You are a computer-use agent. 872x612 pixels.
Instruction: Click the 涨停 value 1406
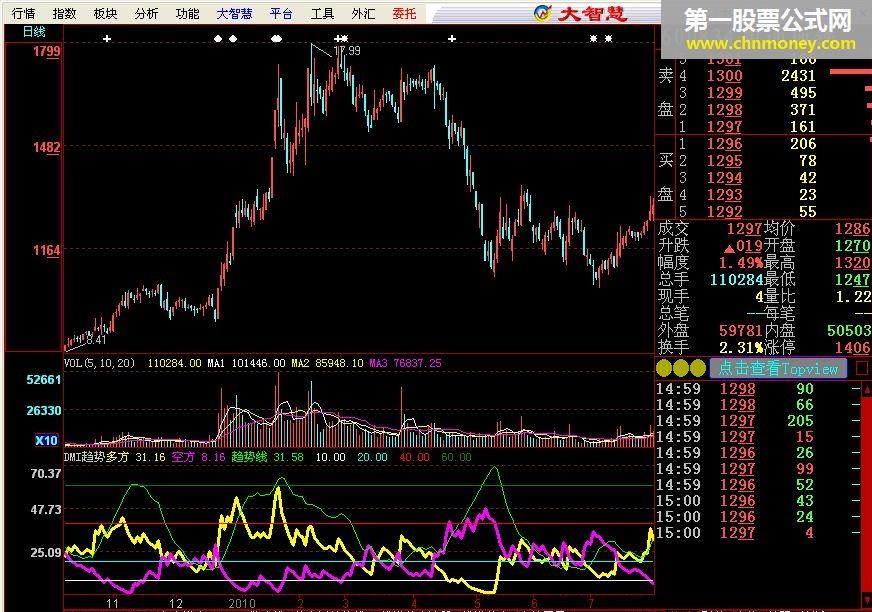852,348
